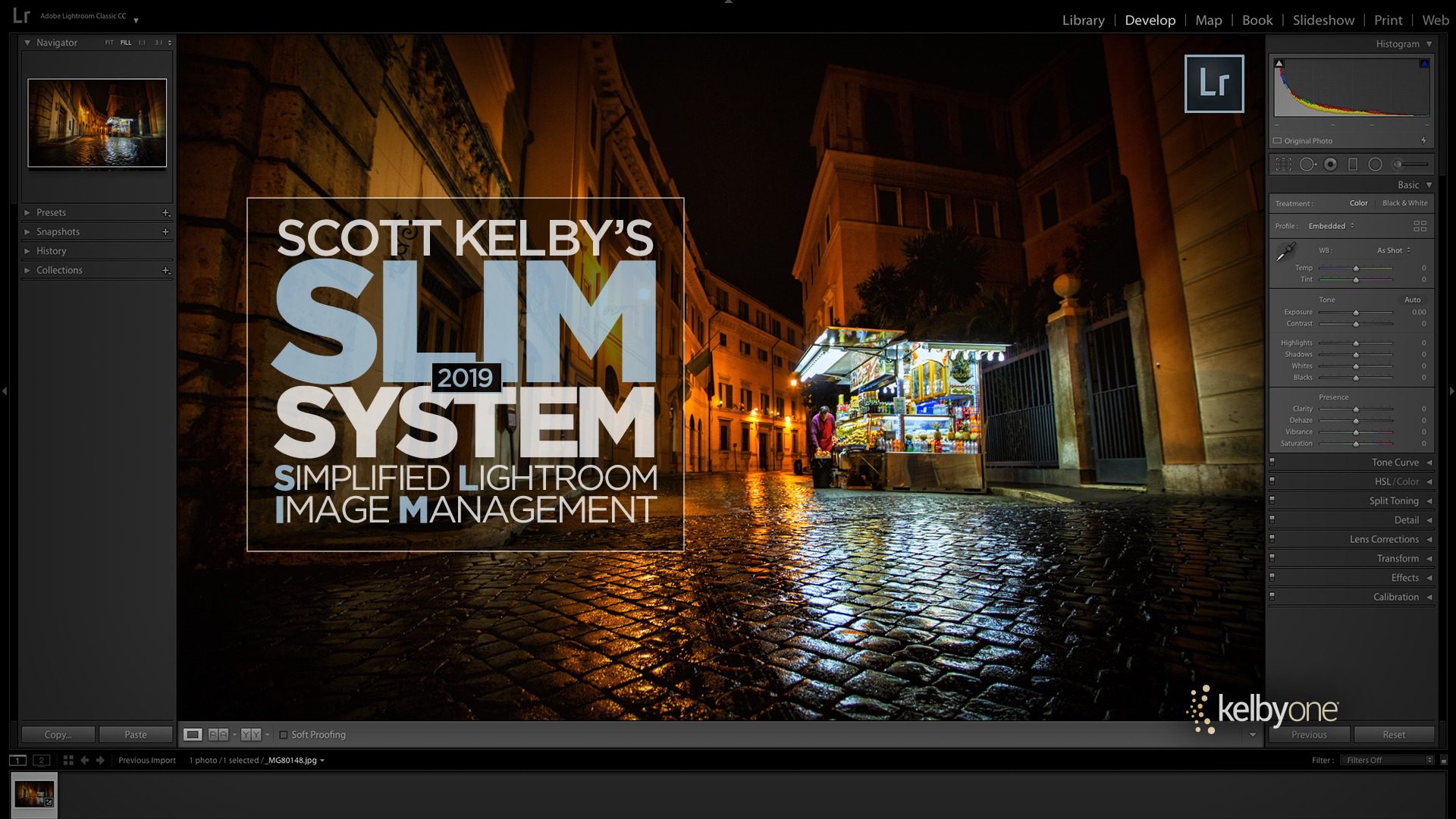This screenshot has height=819, width=1456.
Task: Click the Exposure slider handle
Action: click(1356, 312)
